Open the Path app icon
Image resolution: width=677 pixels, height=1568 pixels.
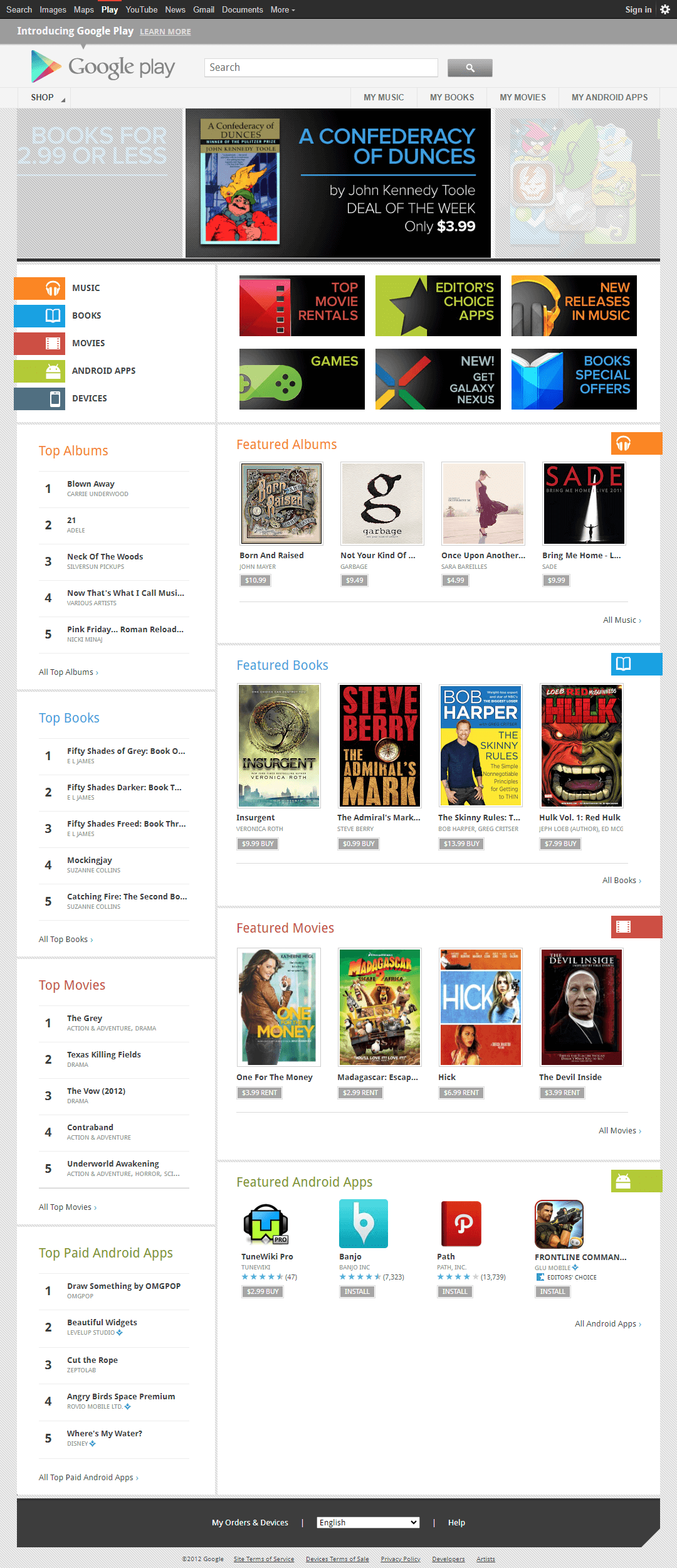pos(461,1224)
